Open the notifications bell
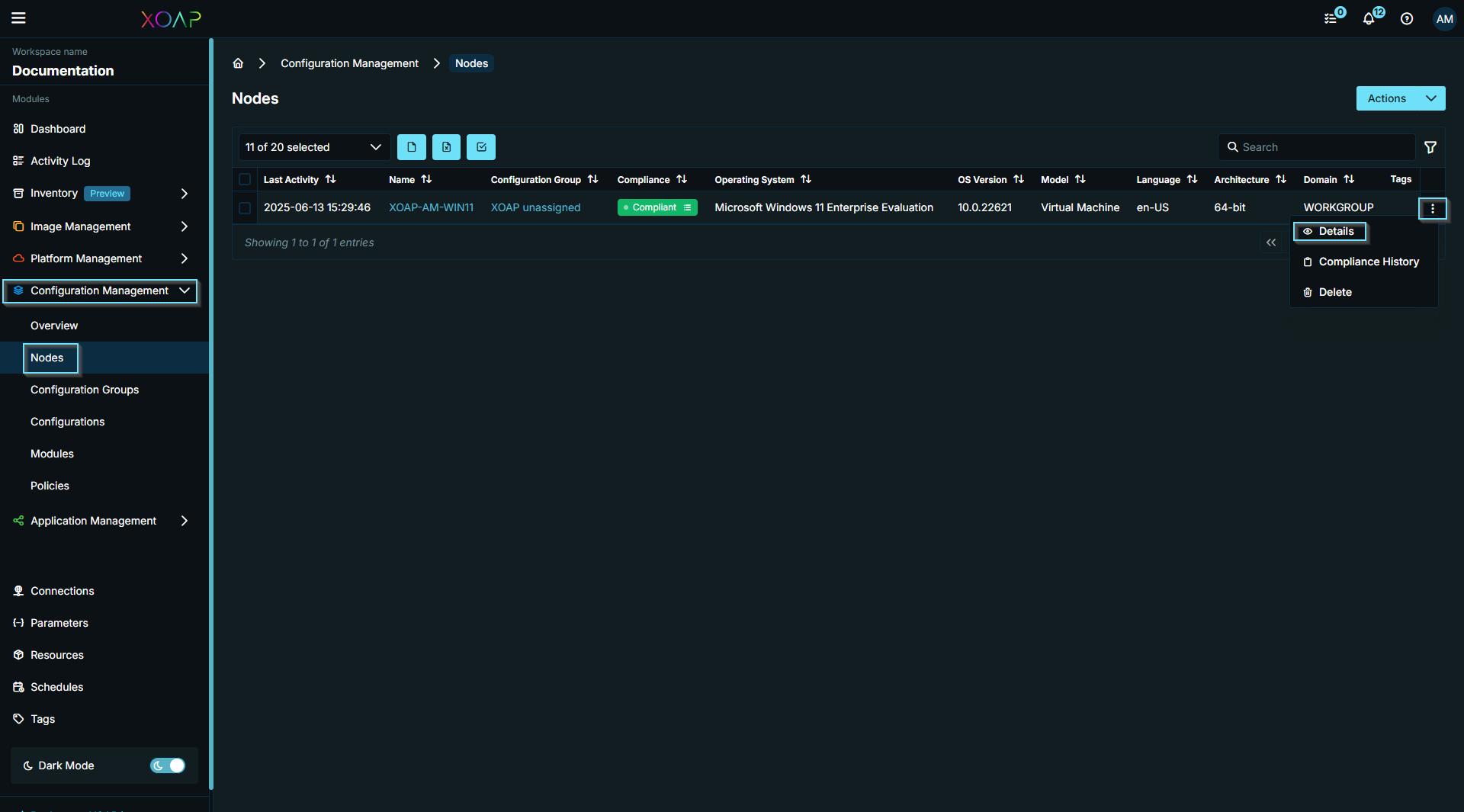Screen dimensions: 1464x812 [1369, 18]
